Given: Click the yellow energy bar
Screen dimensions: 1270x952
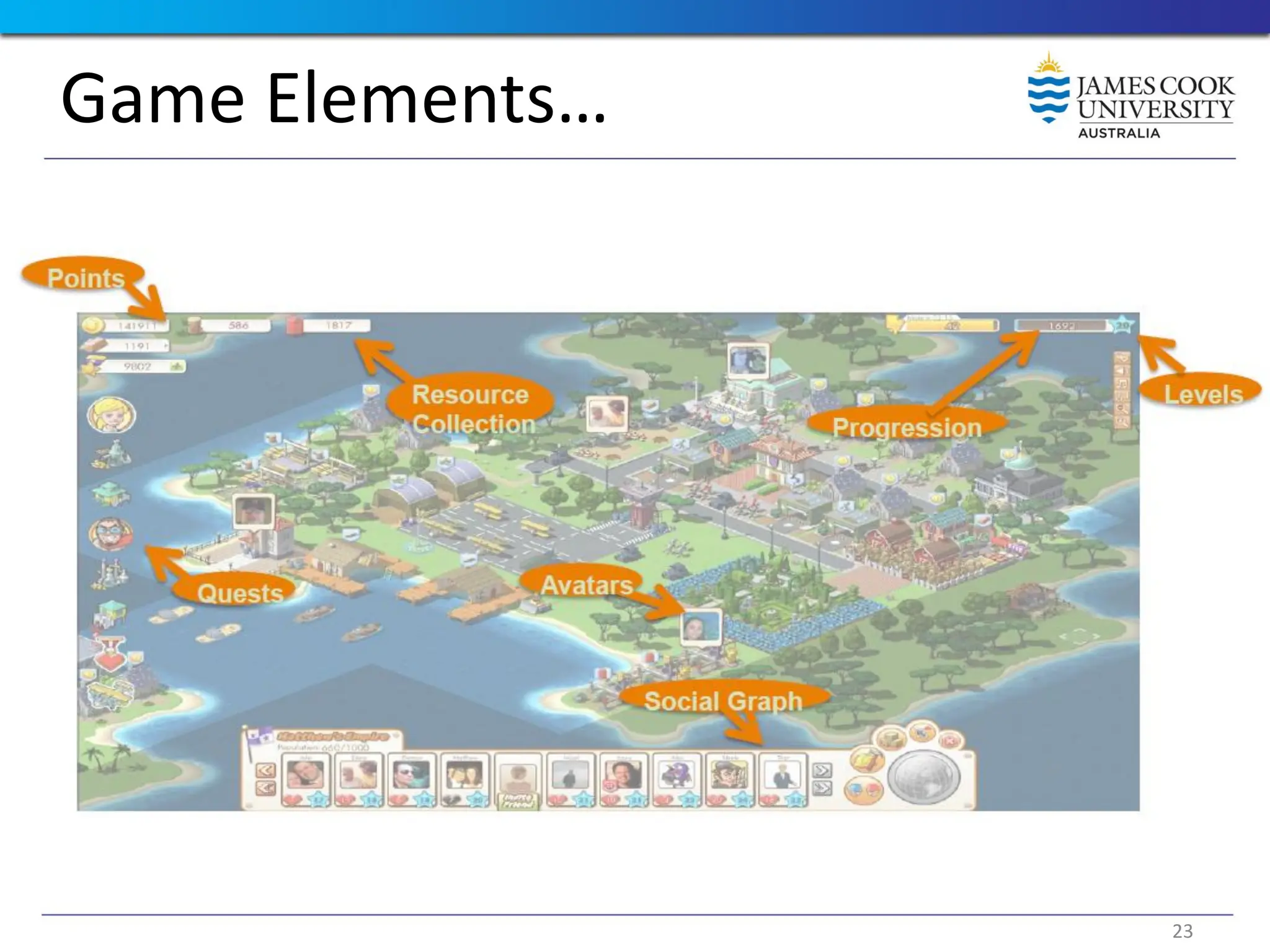Looking at the screenshot, I should tap(951, 324).
